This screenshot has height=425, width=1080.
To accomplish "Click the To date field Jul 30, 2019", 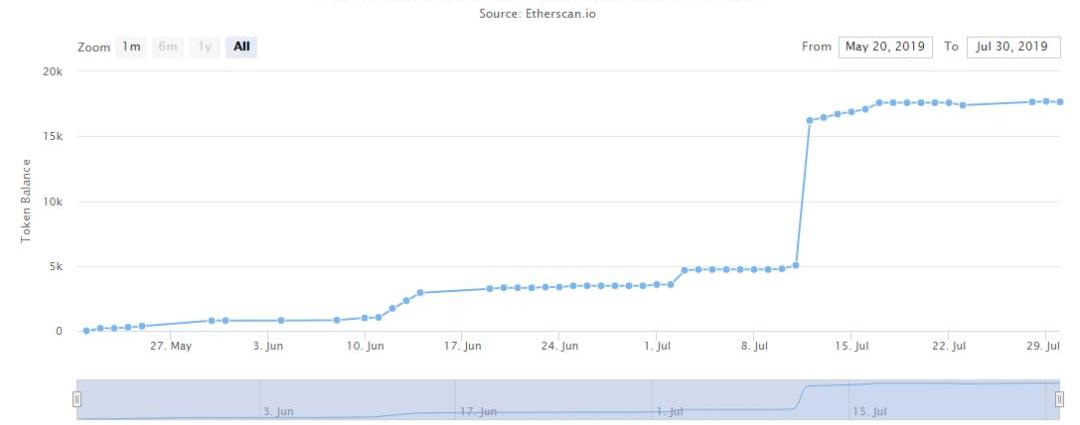I will coord(1013,47).
